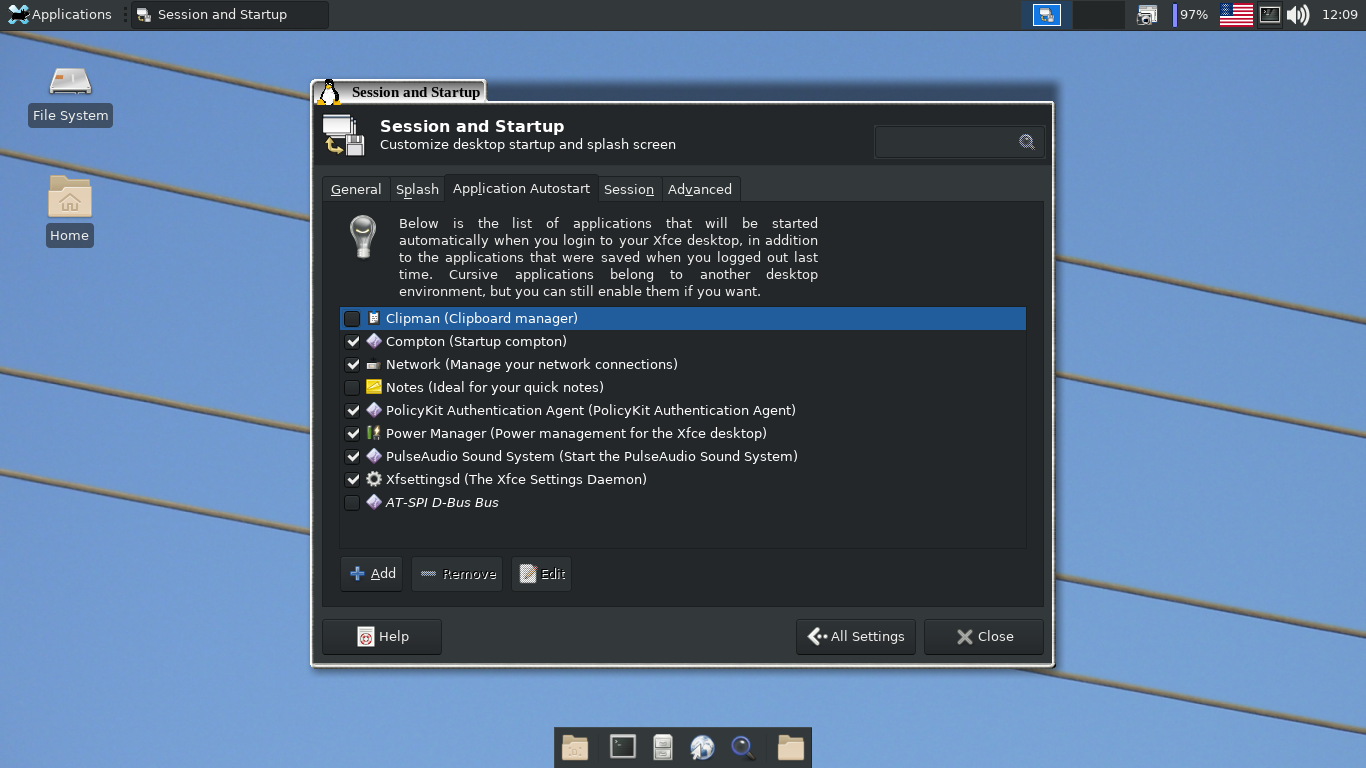Launch the terminal from the dock
The height and width of the screenshot is (768, 1366).
tap(623, 747)
